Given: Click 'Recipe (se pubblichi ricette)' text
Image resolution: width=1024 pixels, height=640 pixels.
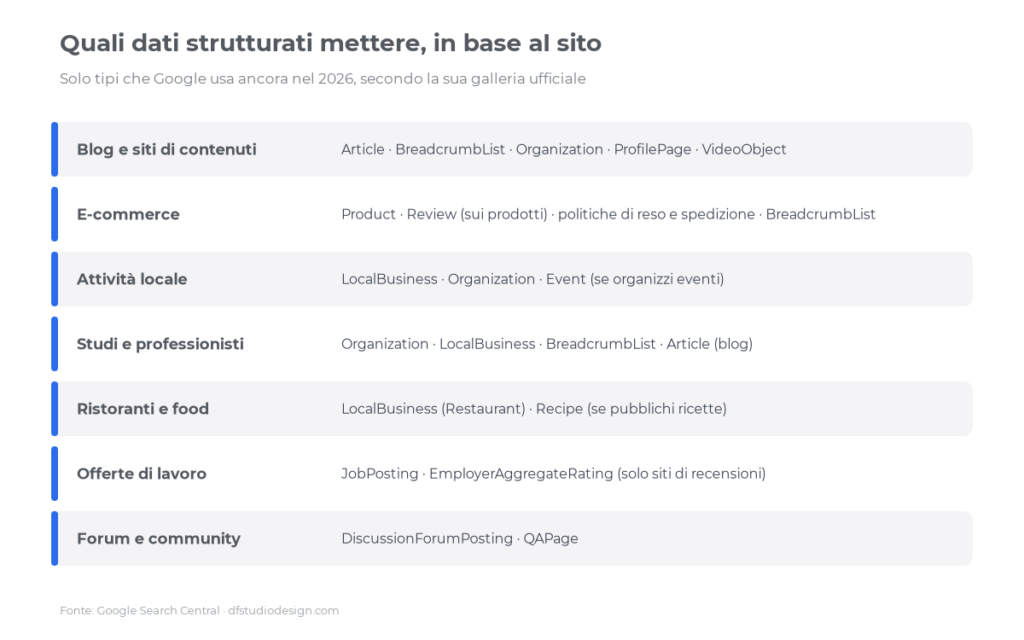Looking at the screenshot, I should (x=631, y=409).
